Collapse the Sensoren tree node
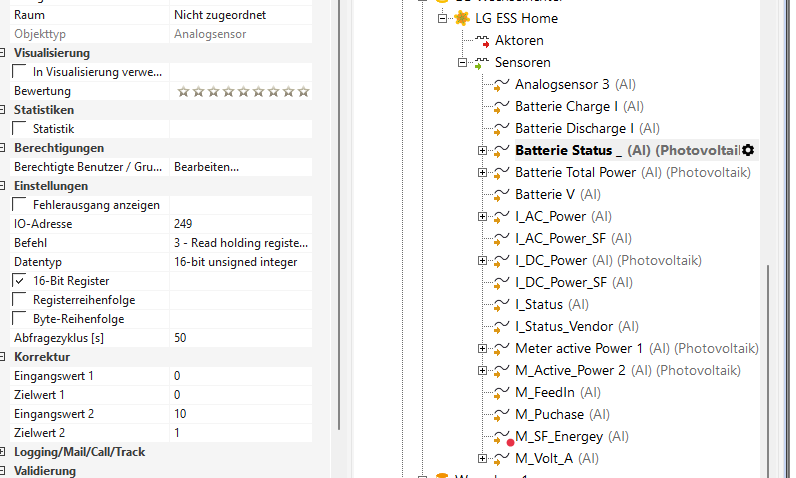 click(x=463, y=62)
